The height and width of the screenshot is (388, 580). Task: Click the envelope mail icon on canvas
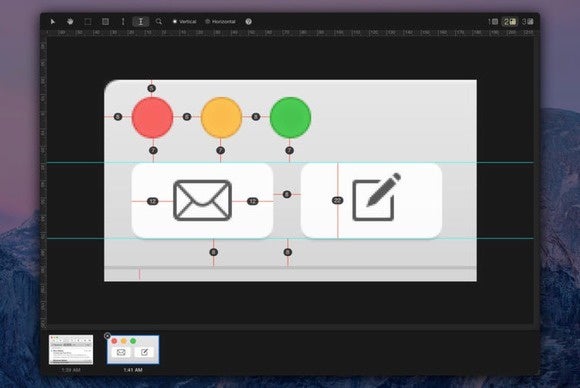point(202,200)
